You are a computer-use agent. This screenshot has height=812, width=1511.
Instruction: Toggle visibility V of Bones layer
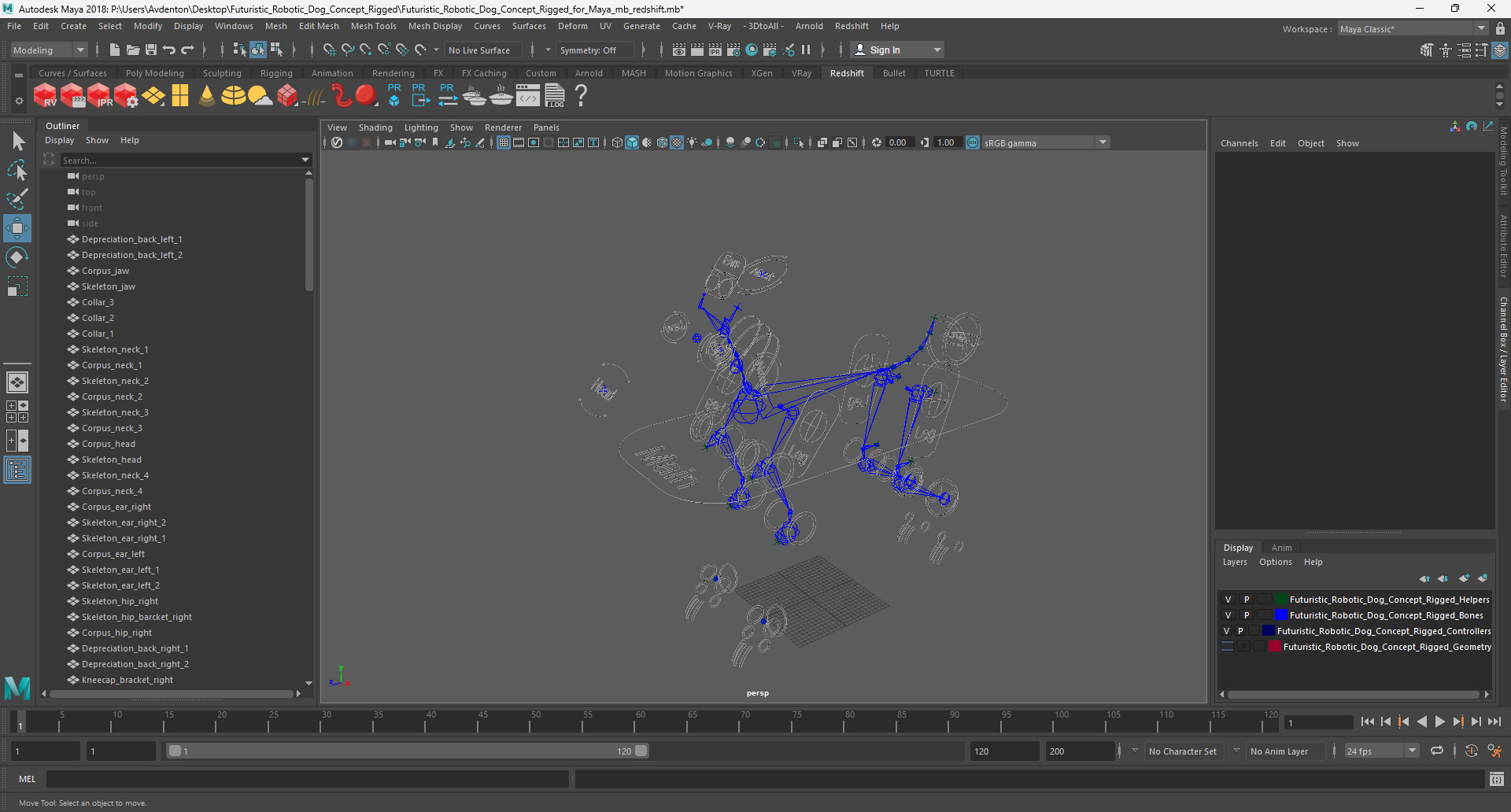tap(1228, 615)
